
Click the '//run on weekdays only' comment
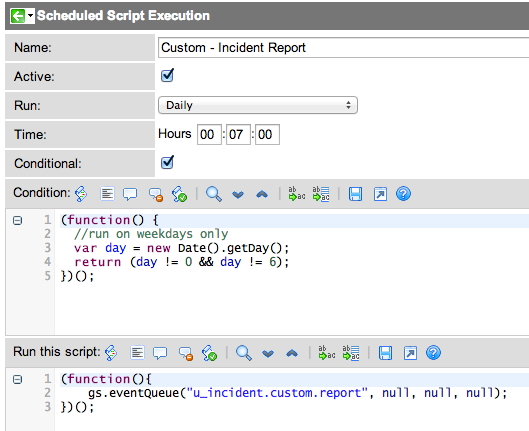coord(151,234)
